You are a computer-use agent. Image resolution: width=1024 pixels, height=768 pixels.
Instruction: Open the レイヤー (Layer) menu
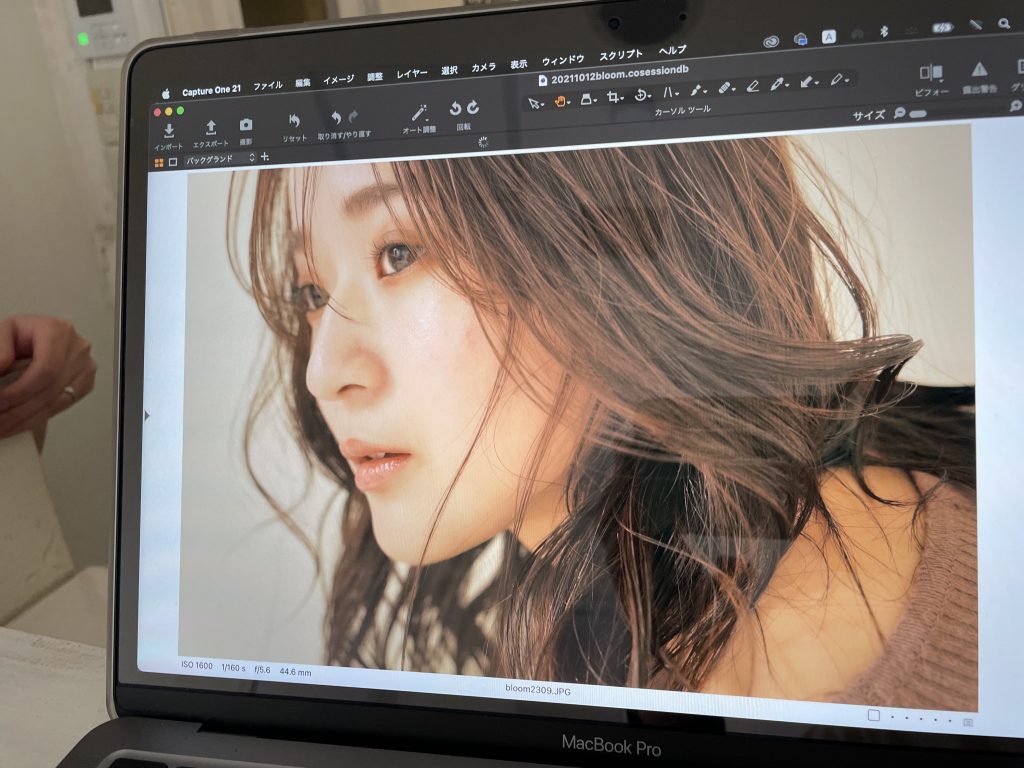(x=411, y=74)
